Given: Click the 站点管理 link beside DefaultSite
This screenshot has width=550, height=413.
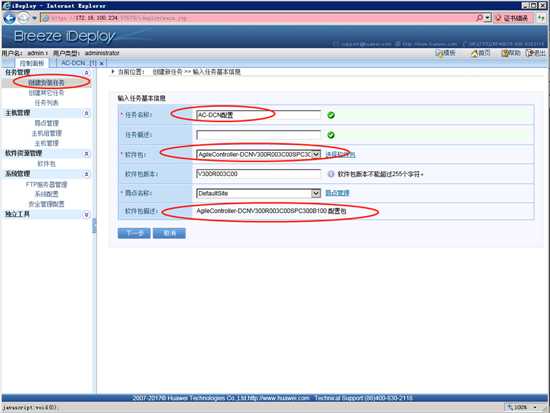Looking at the screenshot, I should pyautogui.click(x=337, y=193).
